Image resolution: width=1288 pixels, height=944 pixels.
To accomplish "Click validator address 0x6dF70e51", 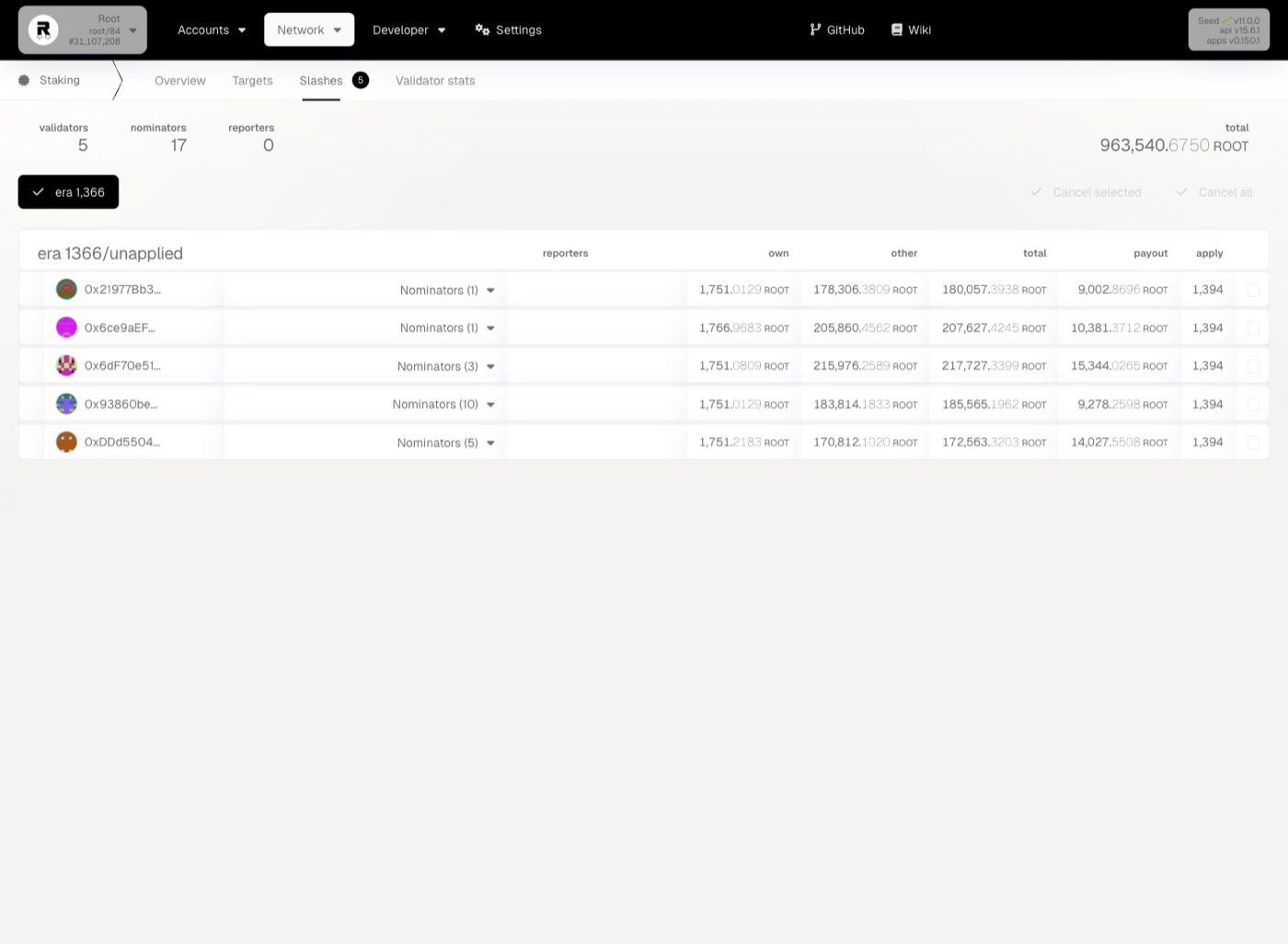I will pos(122,366).
